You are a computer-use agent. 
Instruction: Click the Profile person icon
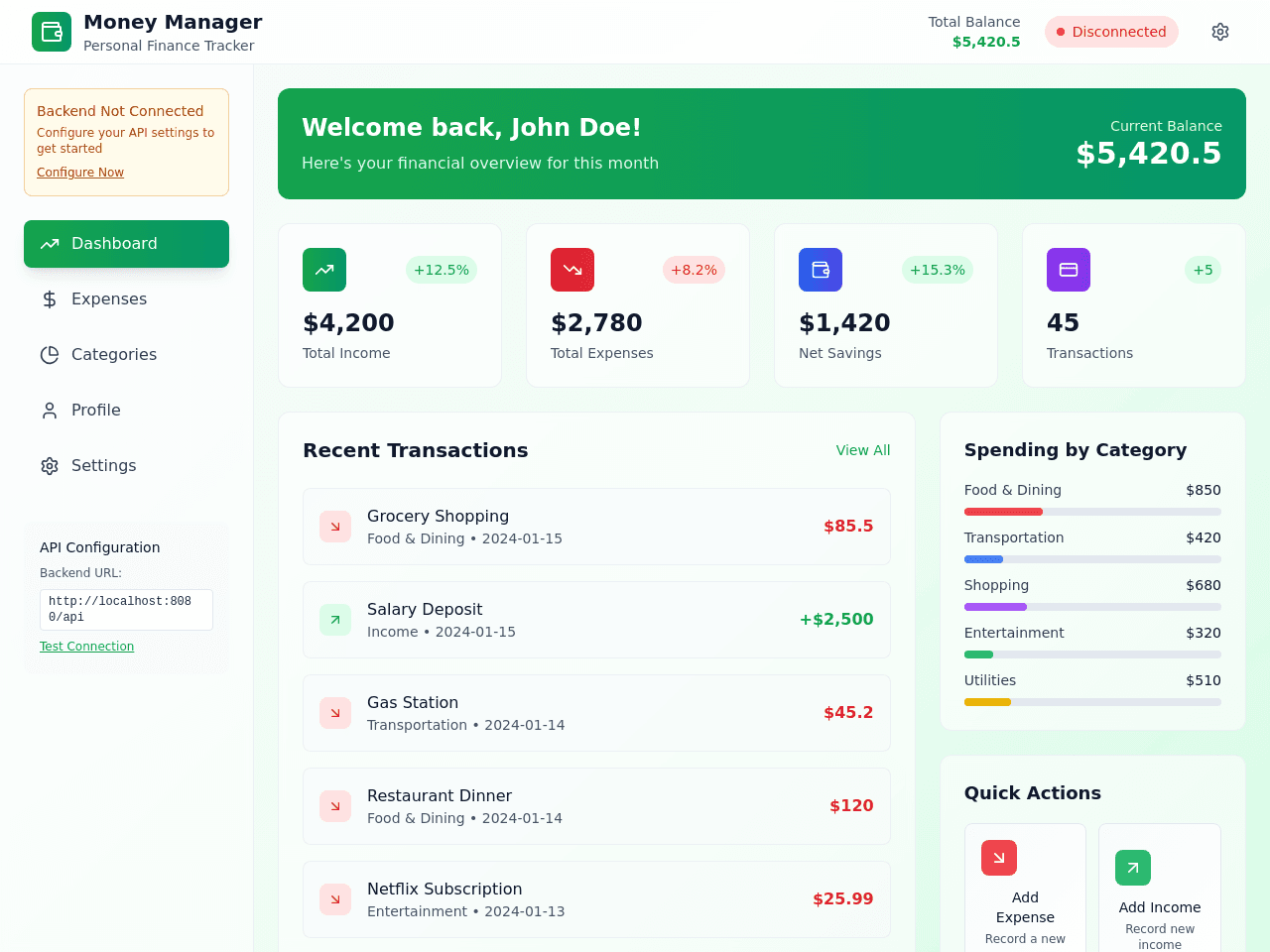(x=50, y=411)
